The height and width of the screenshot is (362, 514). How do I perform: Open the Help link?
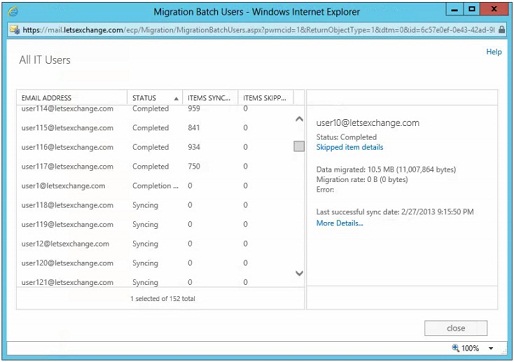click(x=494, y=52)
